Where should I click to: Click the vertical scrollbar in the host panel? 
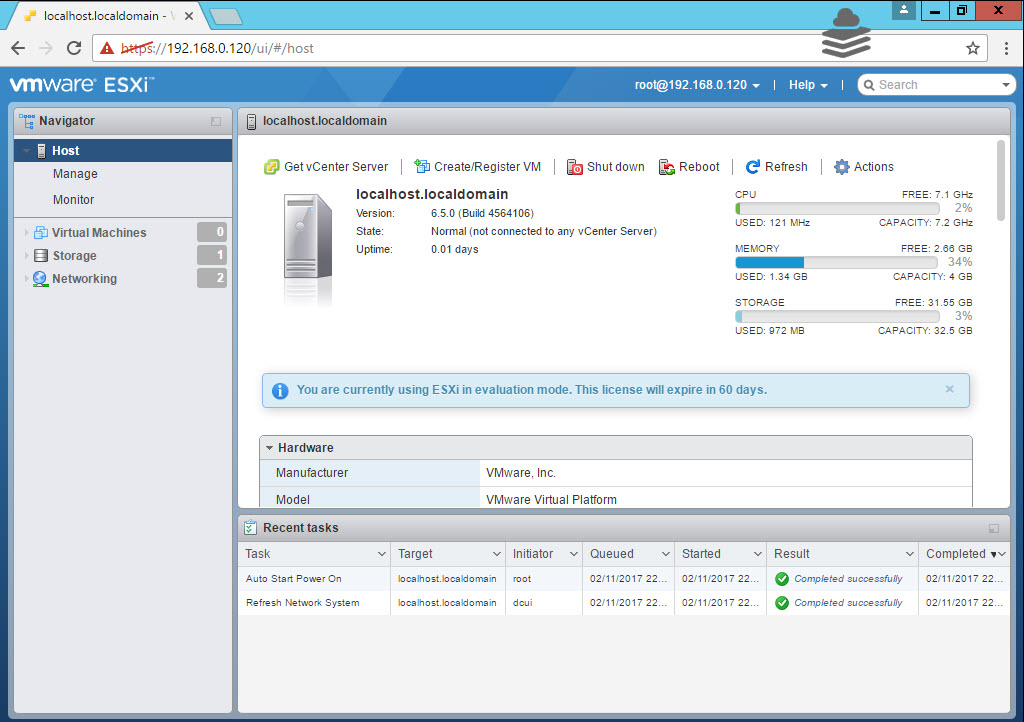coord(1001,180)
